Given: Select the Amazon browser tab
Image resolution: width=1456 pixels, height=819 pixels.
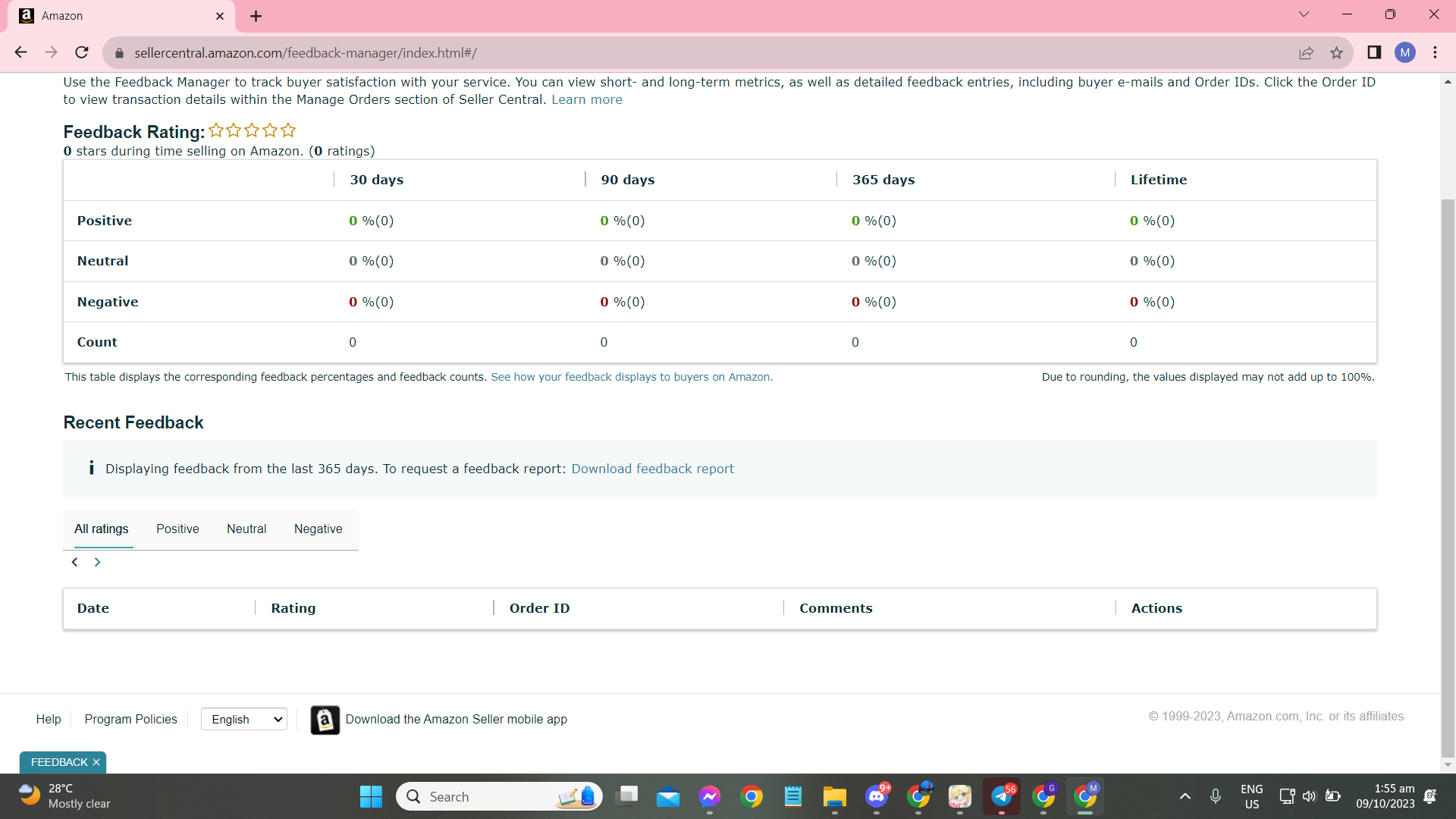Looking at the screenshot, I should (121, 16).
